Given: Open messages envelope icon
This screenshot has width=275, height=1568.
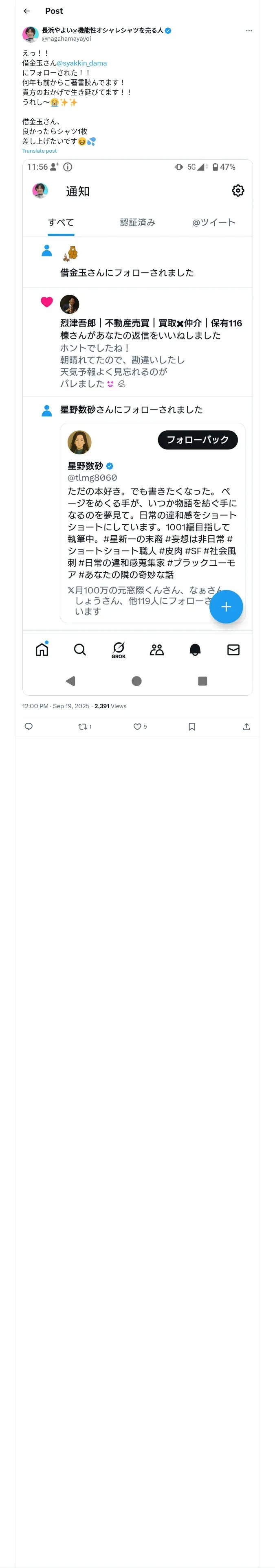Looking at the screenshot, I should coord(233,650).
